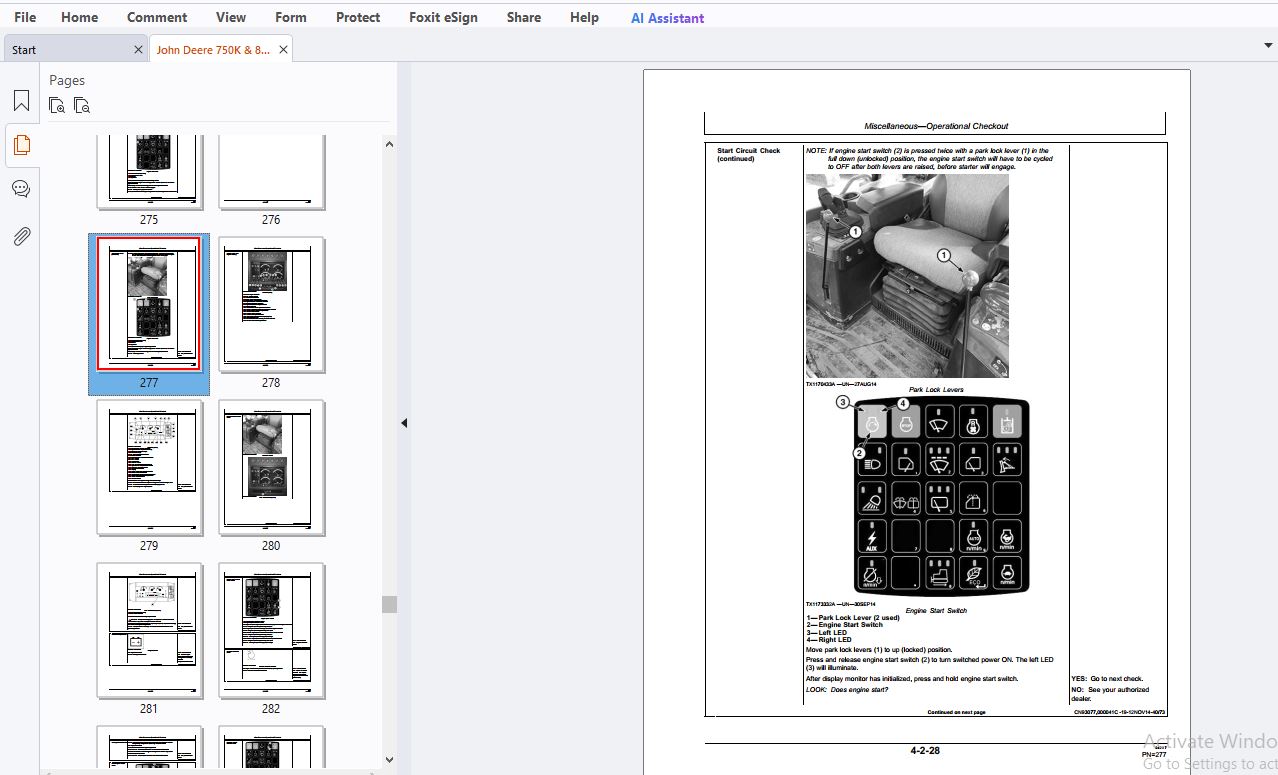Open the Comment ribbon tab

pos(157,17)
